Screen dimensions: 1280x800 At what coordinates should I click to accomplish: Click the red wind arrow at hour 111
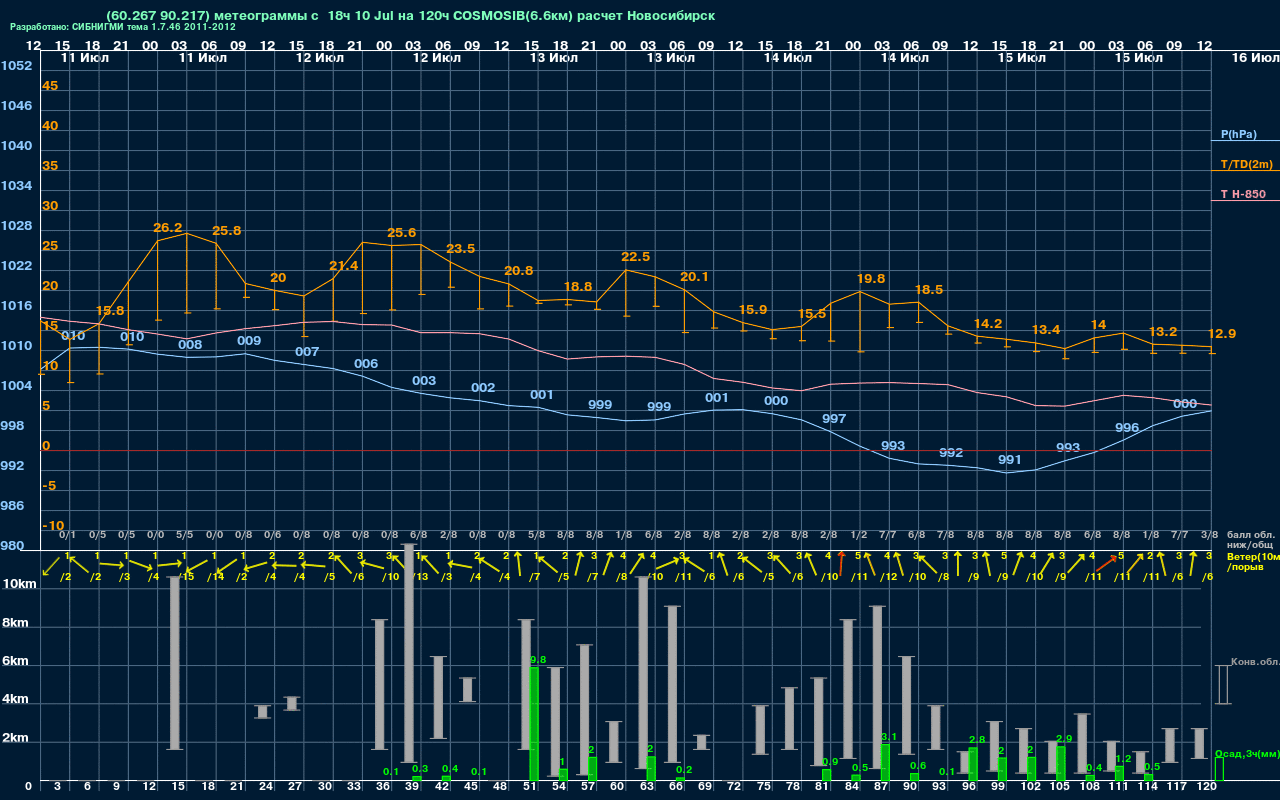[1106, 565]
